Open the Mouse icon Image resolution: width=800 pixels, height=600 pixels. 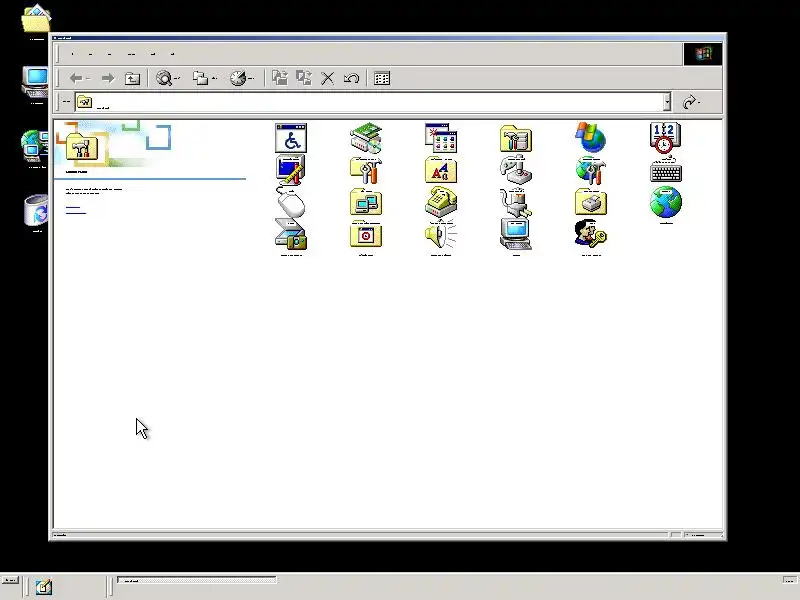coord(291,203)
